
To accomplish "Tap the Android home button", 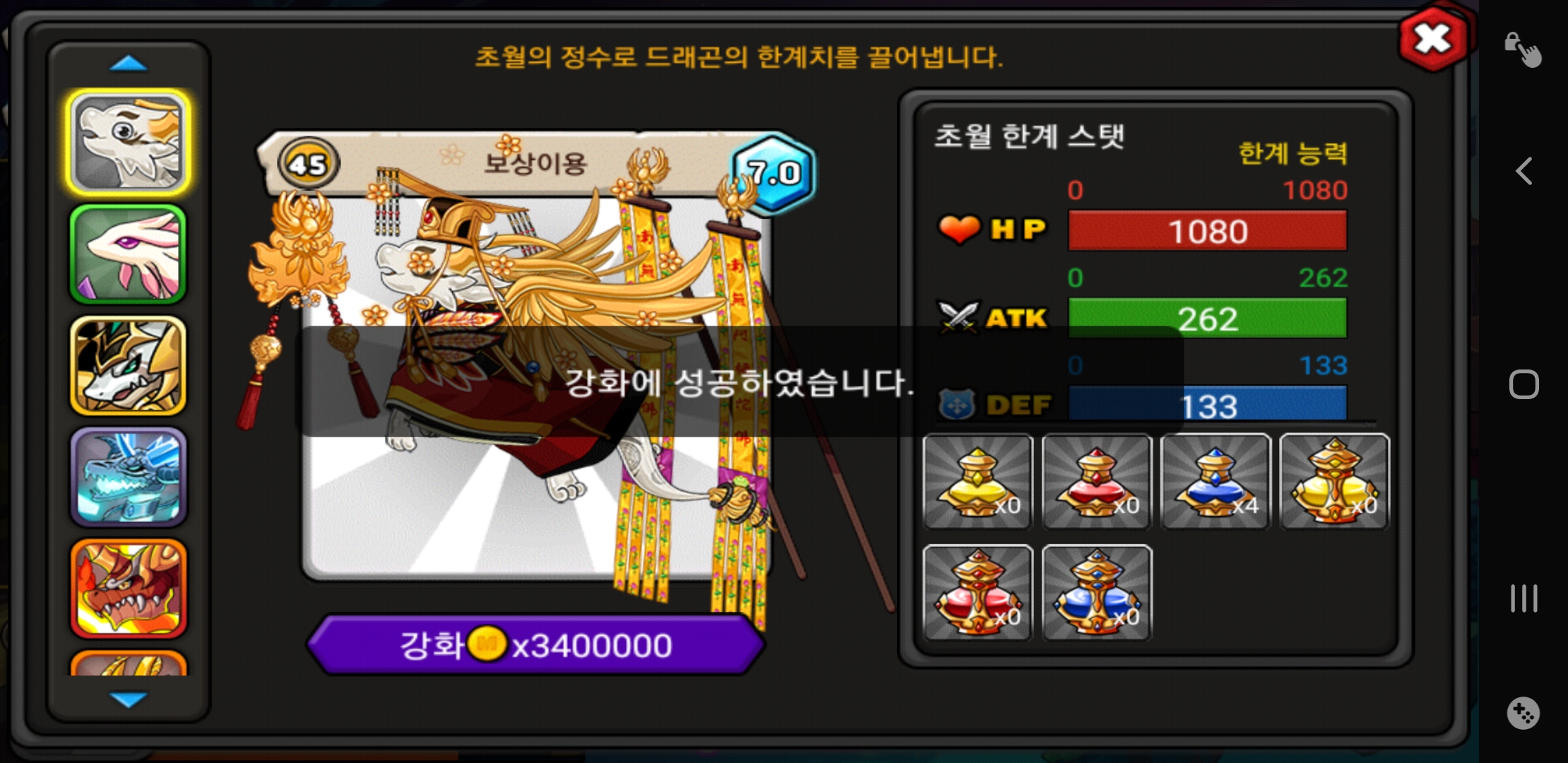I will pos(1524,384).
